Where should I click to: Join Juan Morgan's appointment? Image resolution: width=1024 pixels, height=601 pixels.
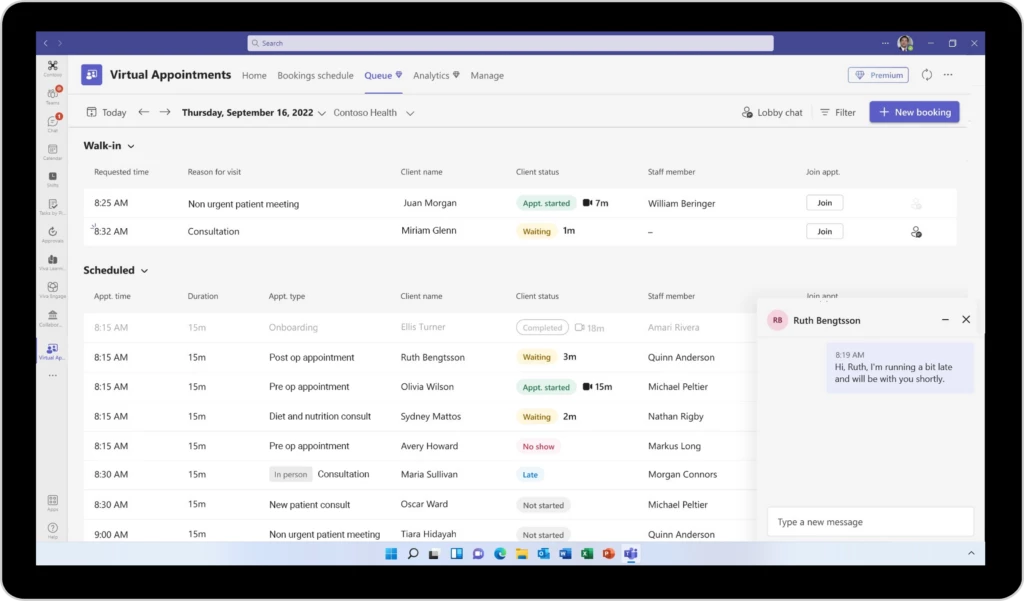(x=824, y=202)
